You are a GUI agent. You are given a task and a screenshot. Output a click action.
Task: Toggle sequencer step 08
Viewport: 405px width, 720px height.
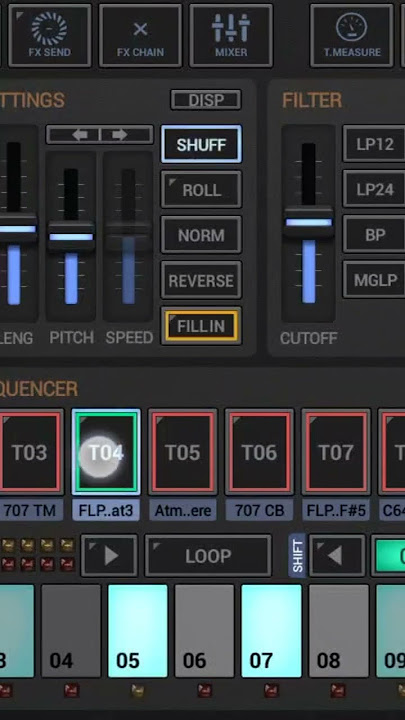338,630
